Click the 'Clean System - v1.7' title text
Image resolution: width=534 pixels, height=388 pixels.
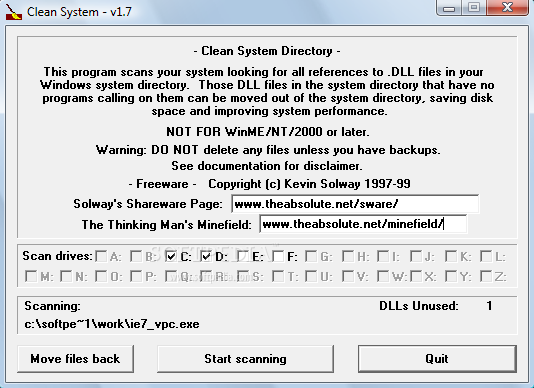pos(79,12)
